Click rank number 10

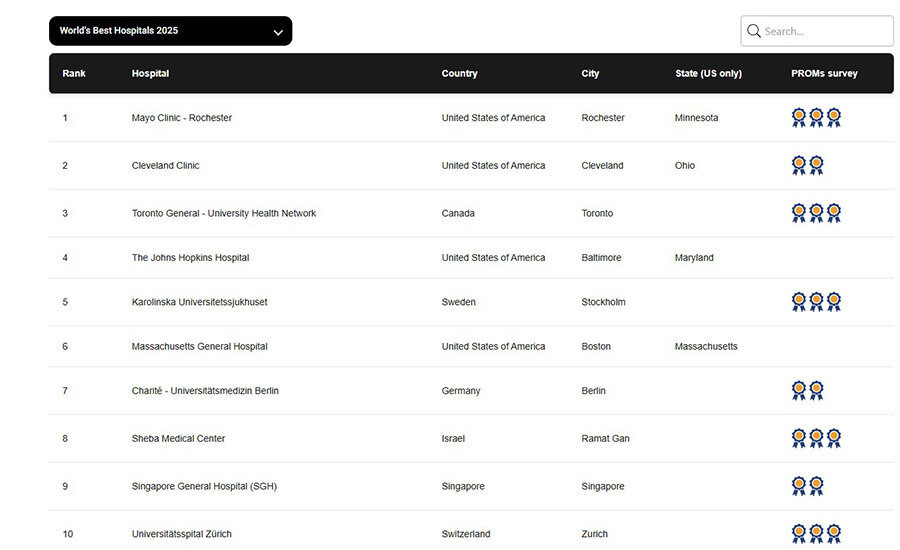pyautogui.click(x=68, y=534)
